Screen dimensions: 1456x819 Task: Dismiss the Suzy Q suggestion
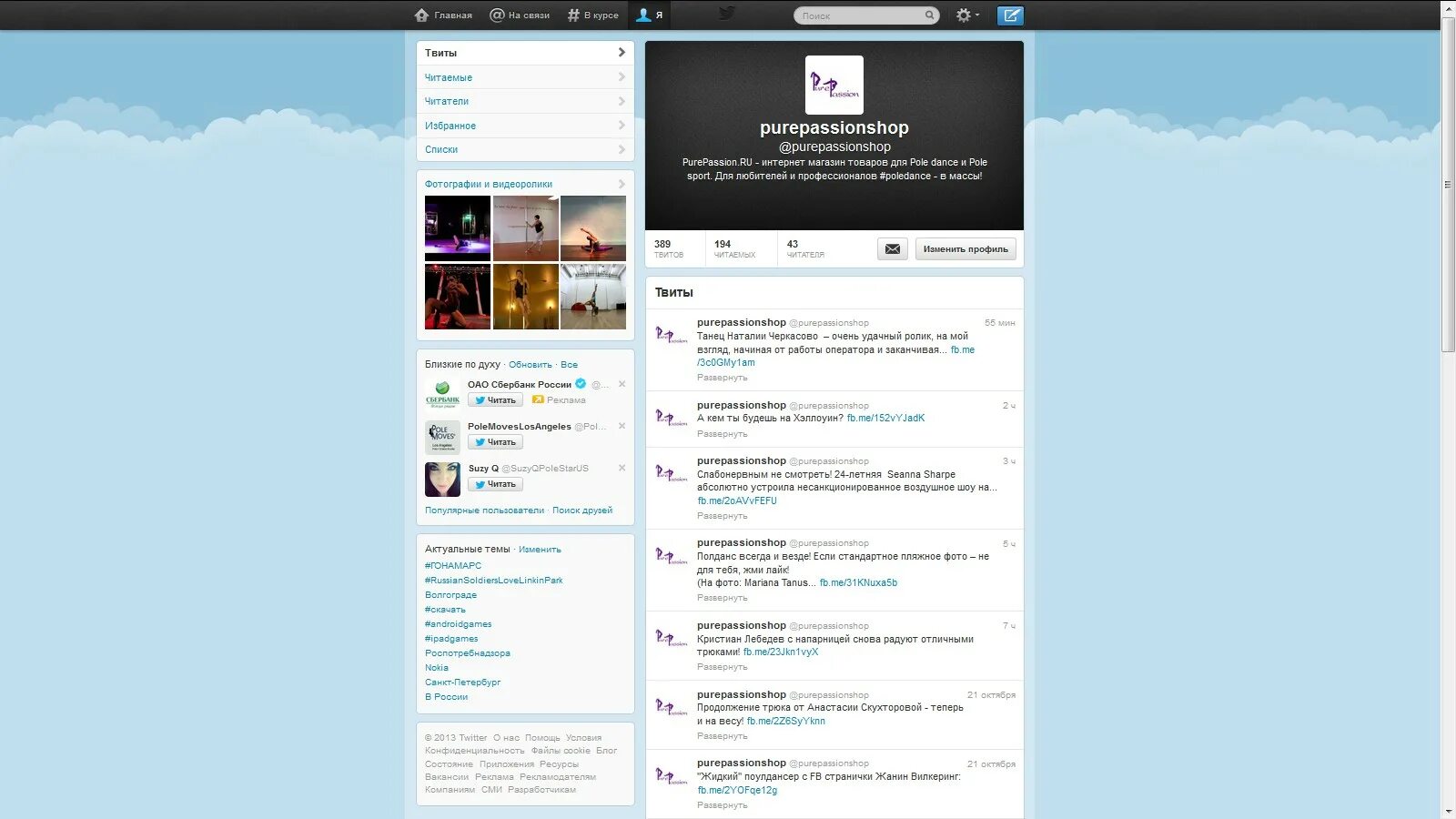click(x=622, y=468)
